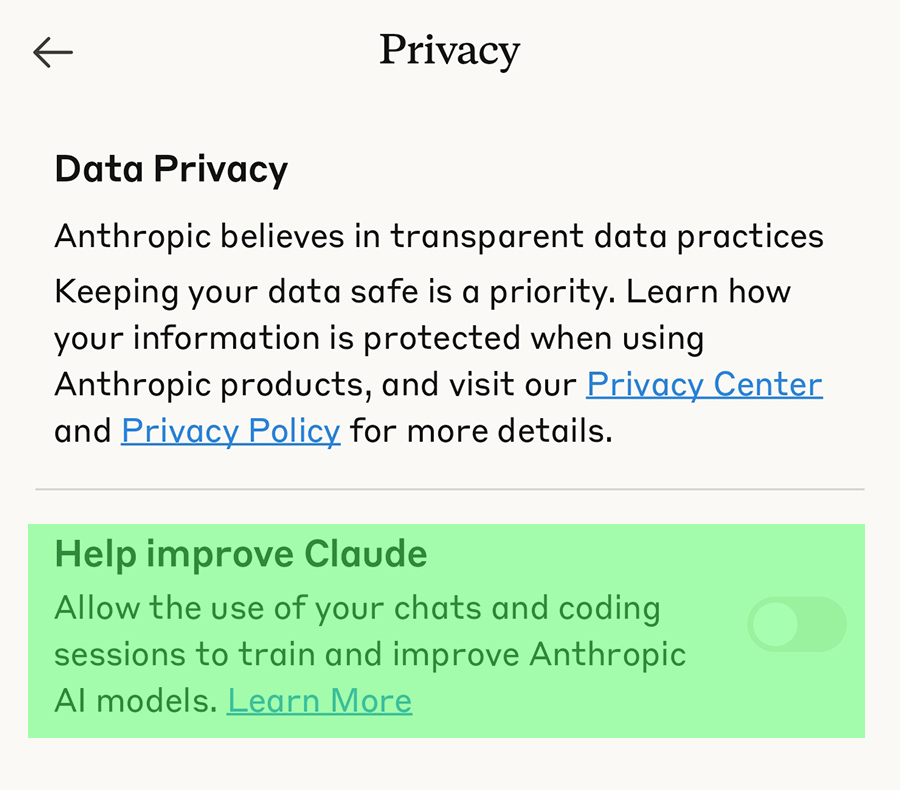Click the divider line below privacy description

(450, 489)
